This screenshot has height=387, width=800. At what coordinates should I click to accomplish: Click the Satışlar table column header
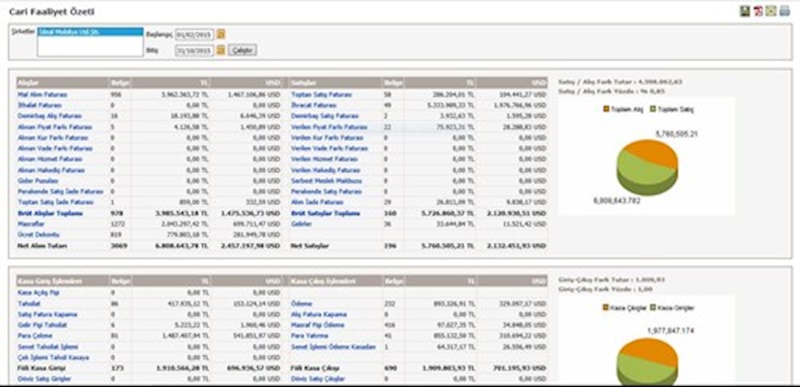pos(336,83)
